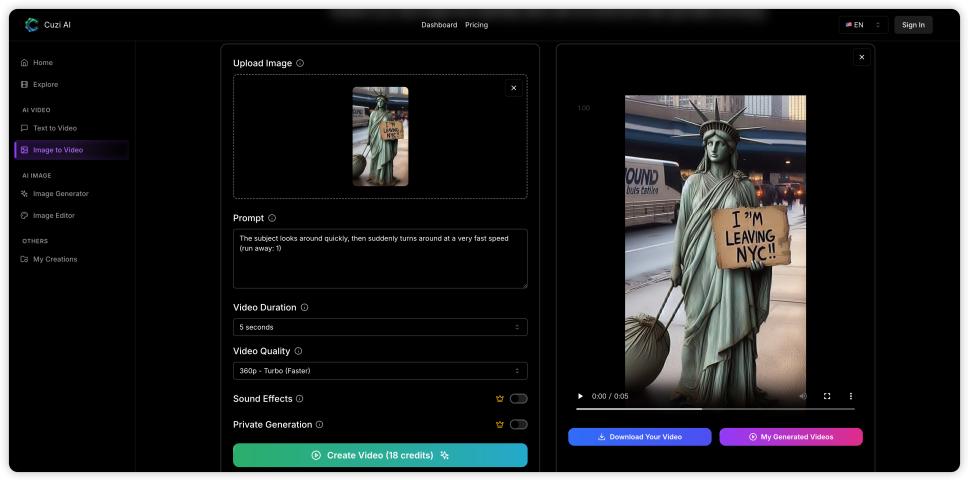Go to Image Generator in sidebar

(x=60, y=194)
